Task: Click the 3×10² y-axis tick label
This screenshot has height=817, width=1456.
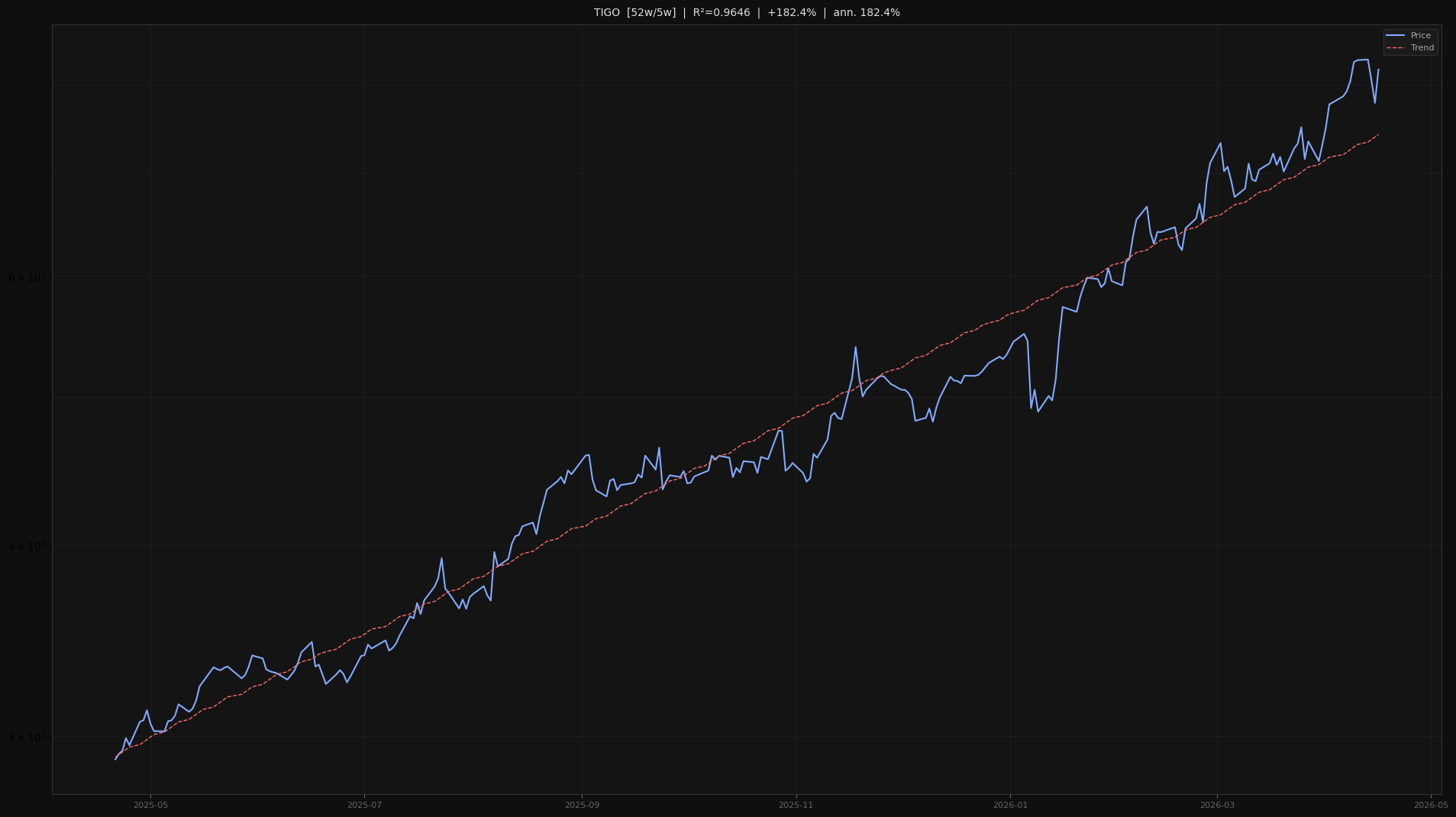Action: pyautogui.click(x=27, y=738)
